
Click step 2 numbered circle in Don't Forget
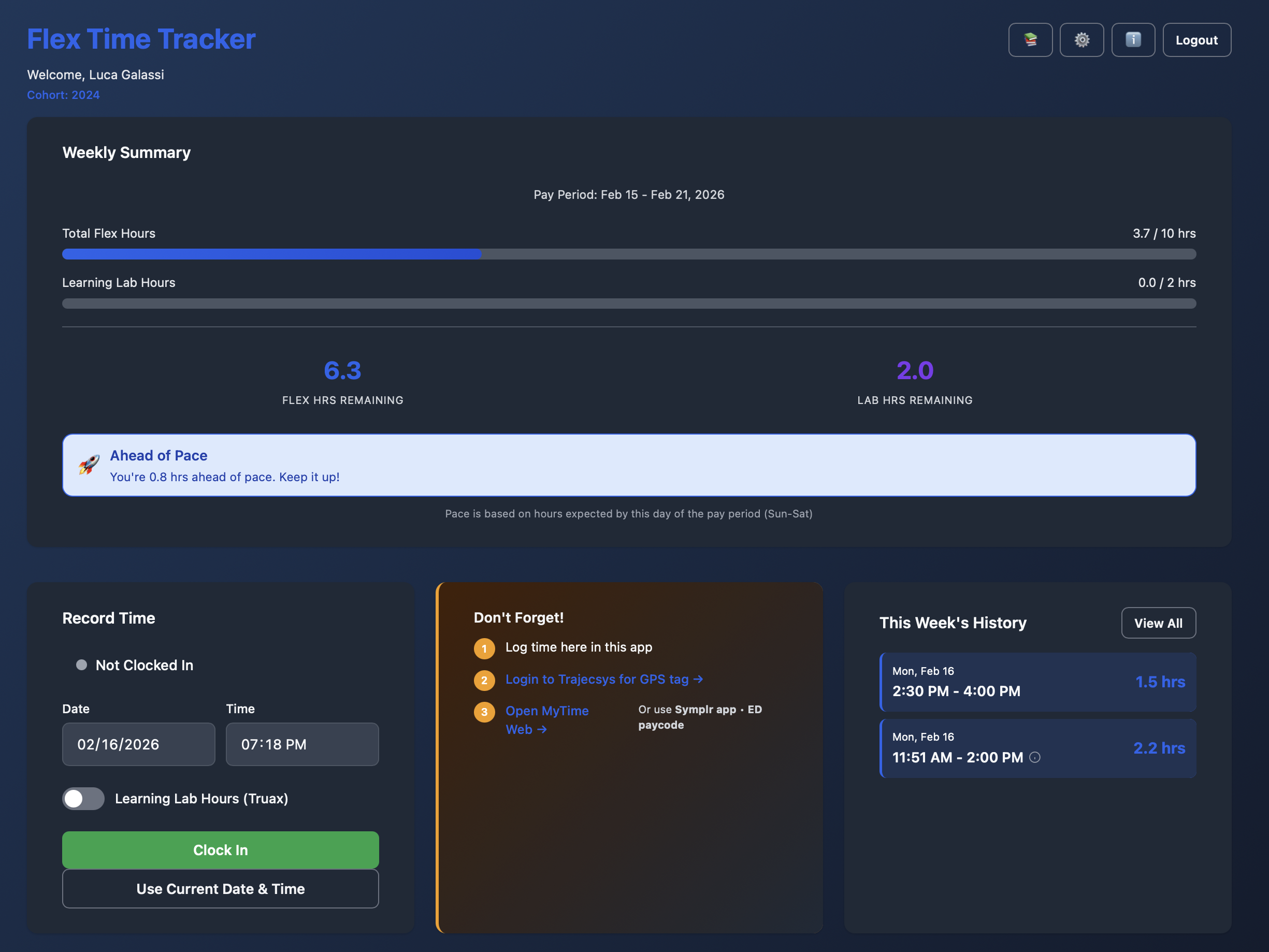point(485,681)
